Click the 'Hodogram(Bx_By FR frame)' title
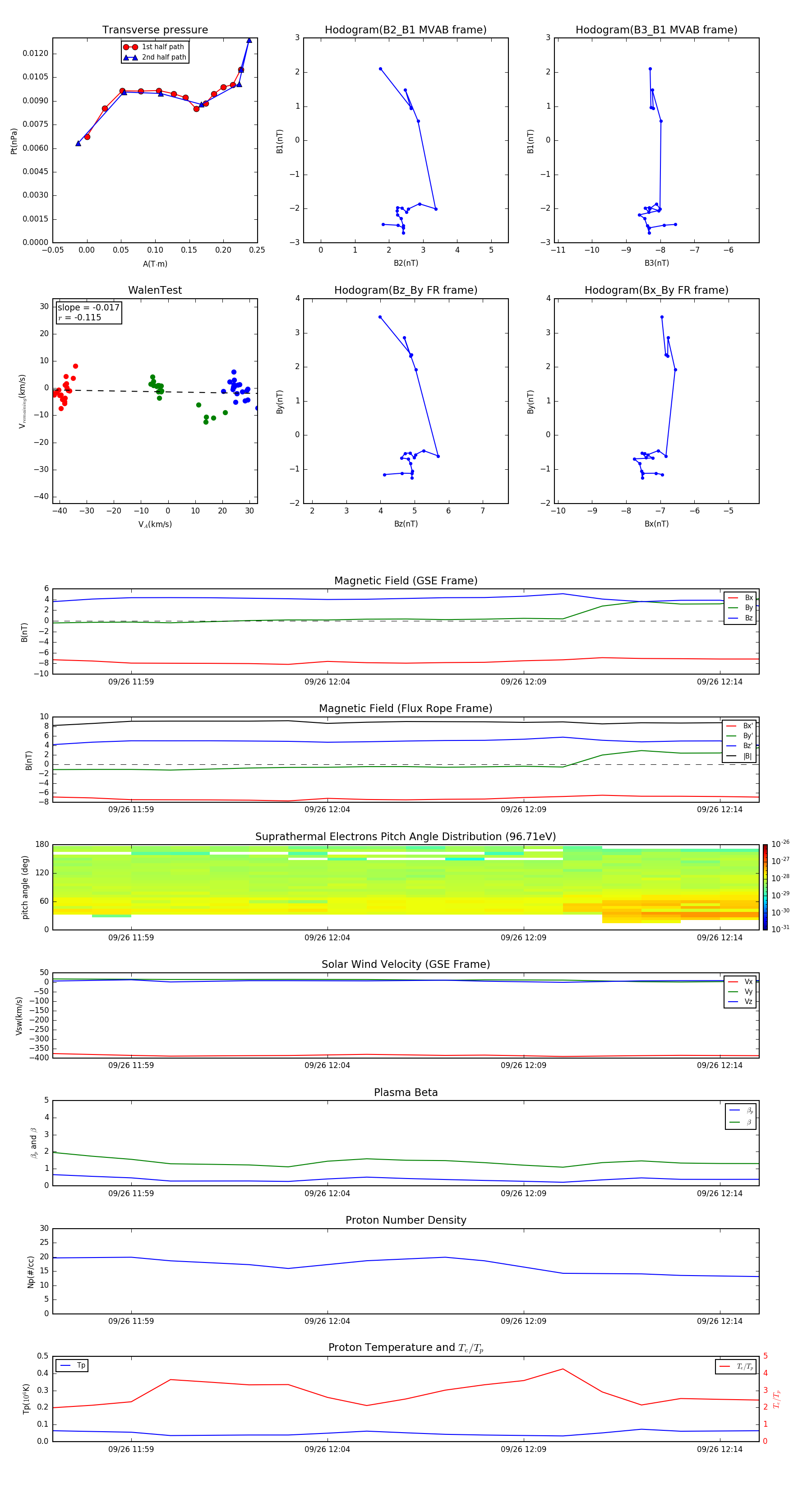Image resolution: width=812 pixels, height=1489 pixels. click(x=656, y=290)
